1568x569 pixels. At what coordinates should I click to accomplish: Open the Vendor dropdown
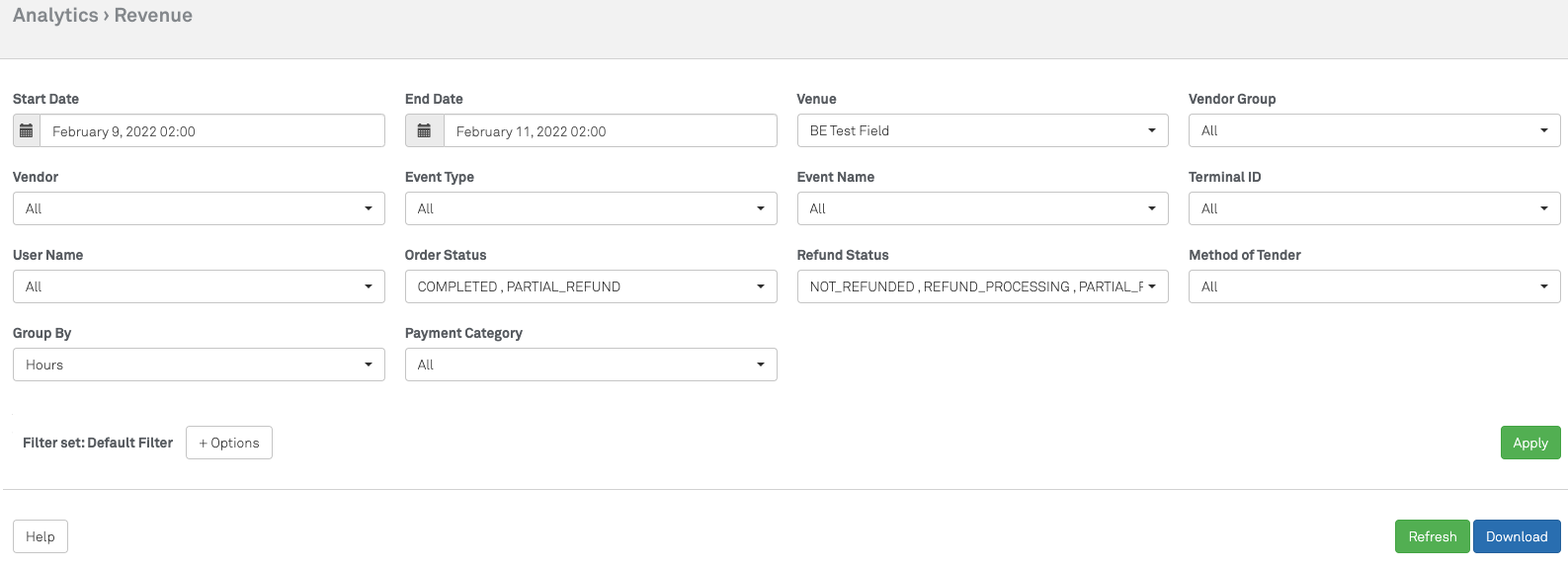[199, 208]
